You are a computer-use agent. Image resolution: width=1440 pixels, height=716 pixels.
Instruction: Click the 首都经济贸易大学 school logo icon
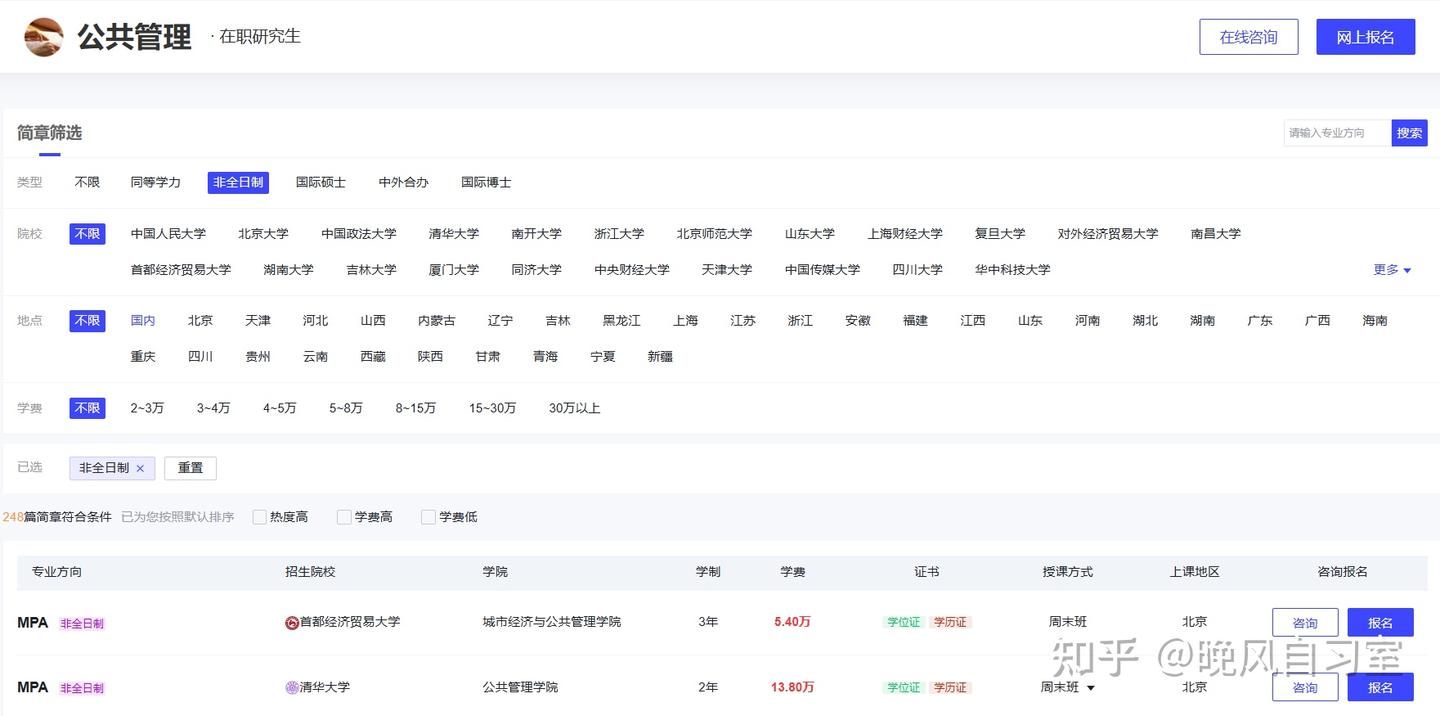tap(292, 622)
